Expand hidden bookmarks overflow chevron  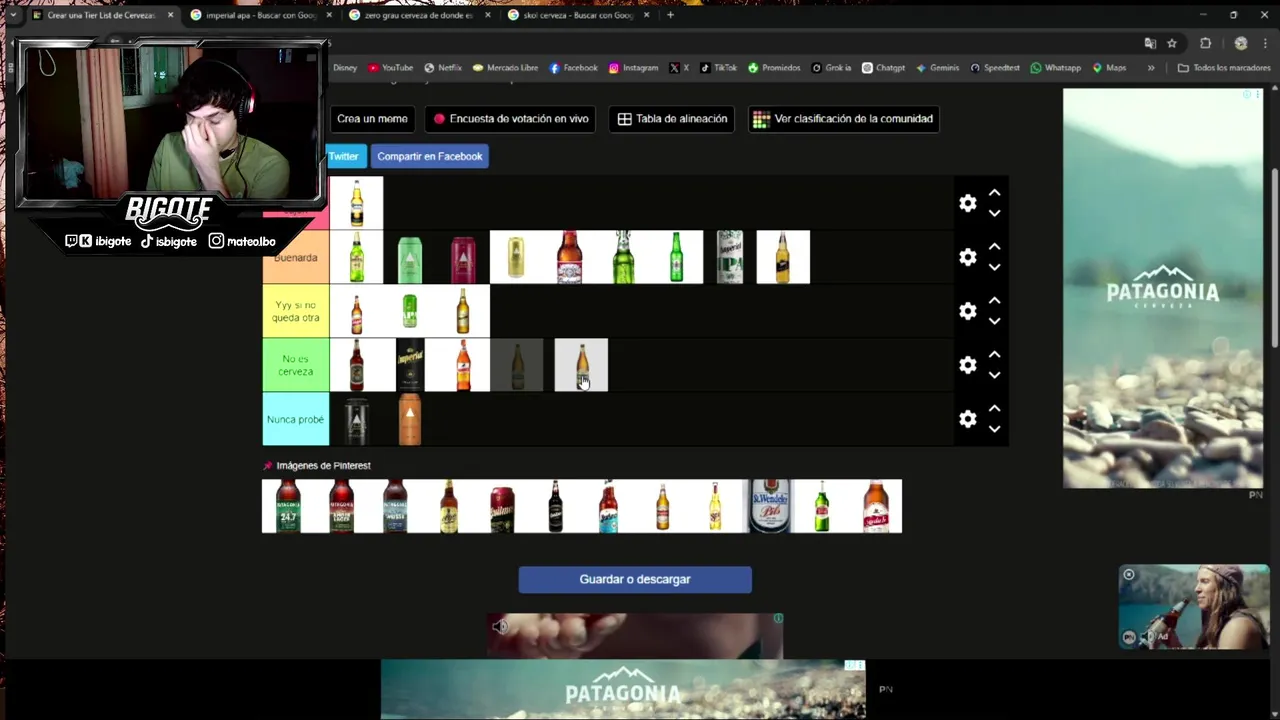tap(1151, 68)
